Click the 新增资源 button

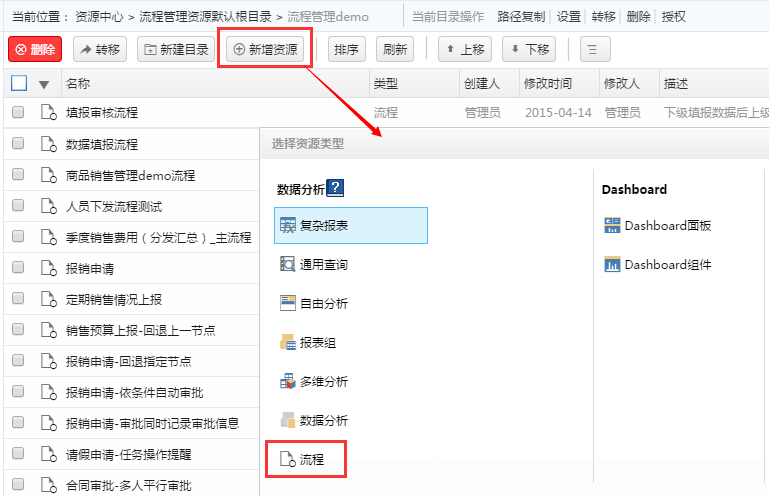click(x=265, y=49)
